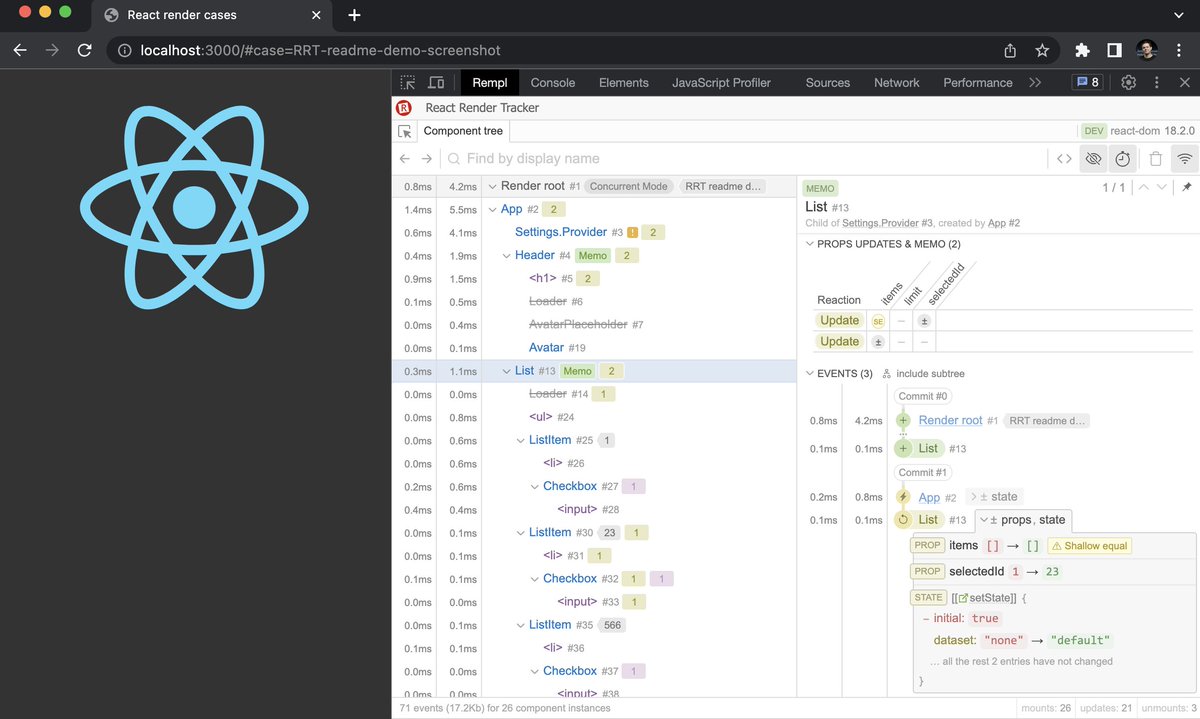Collapse the App #2 tree node
1200x719 pixels.
pyautogui.click(x=492, y=209)
